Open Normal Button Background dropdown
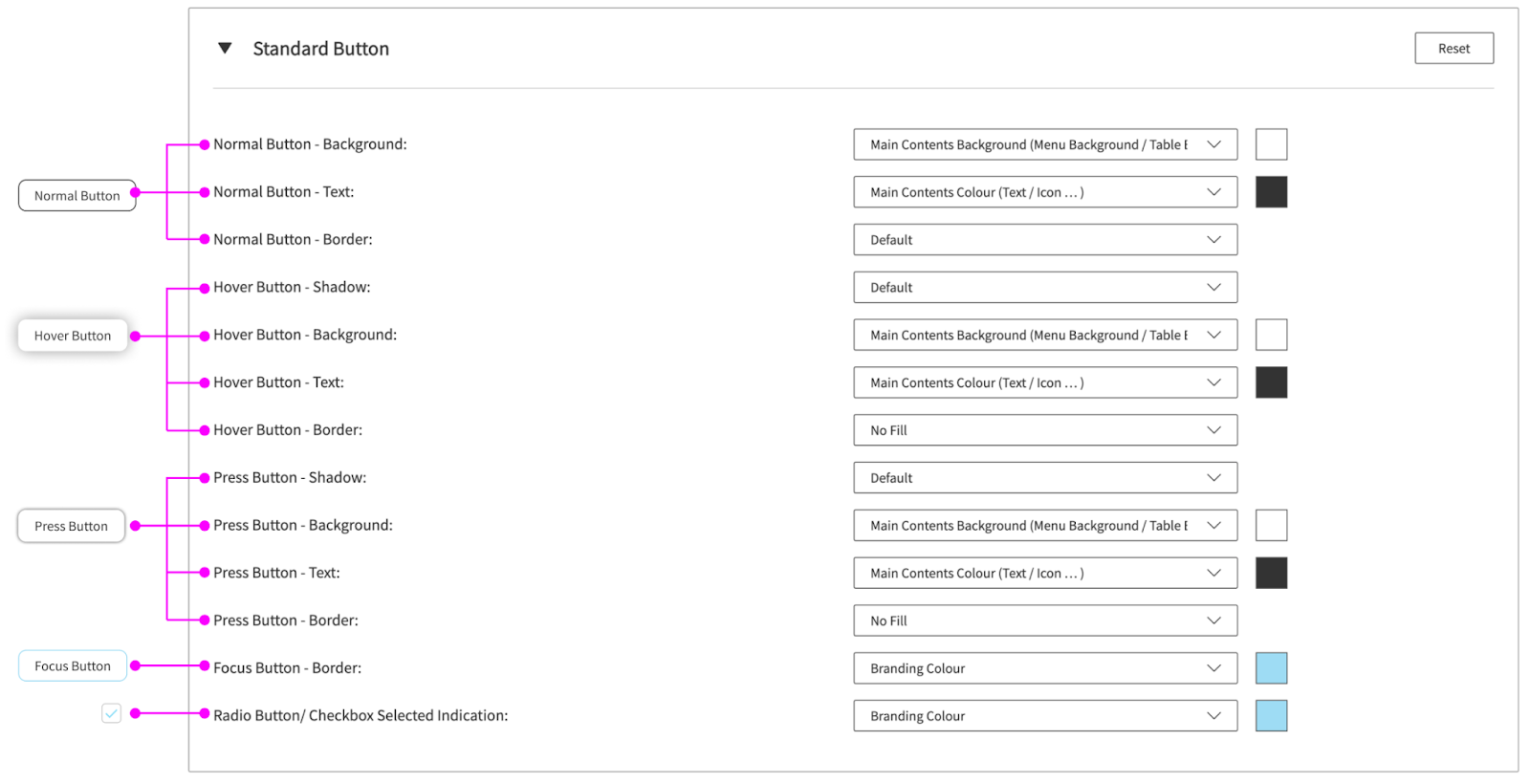This screenshot has height=784, width=1530. (x=1045, y=144)
